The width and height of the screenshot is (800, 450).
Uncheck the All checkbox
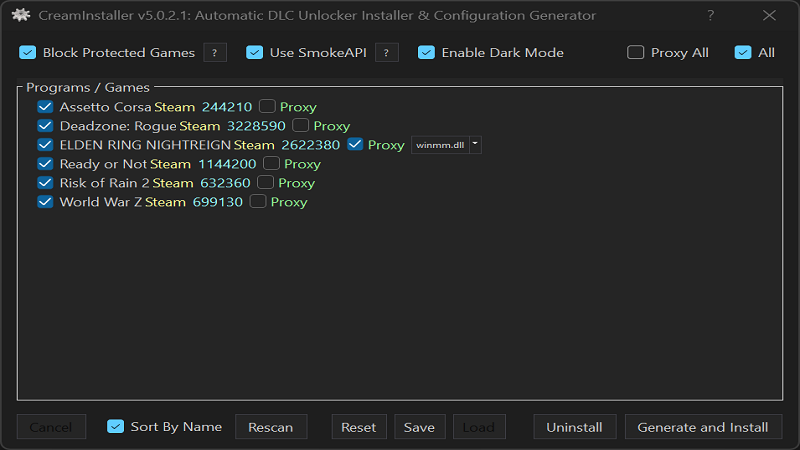click(x=743, y=52)
